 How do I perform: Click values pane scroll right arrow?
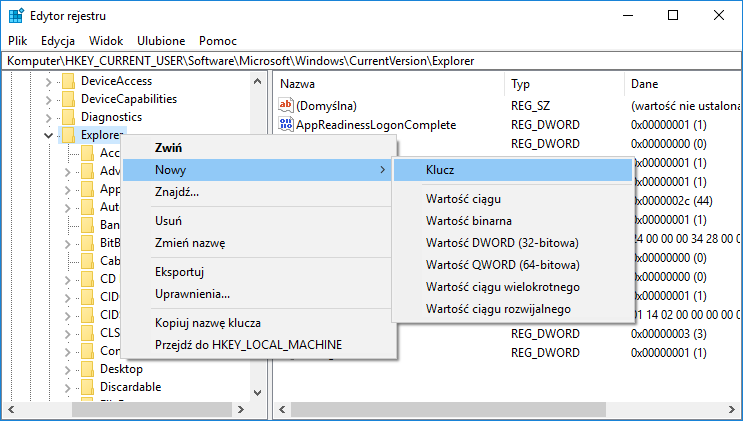tap(732, 409)
